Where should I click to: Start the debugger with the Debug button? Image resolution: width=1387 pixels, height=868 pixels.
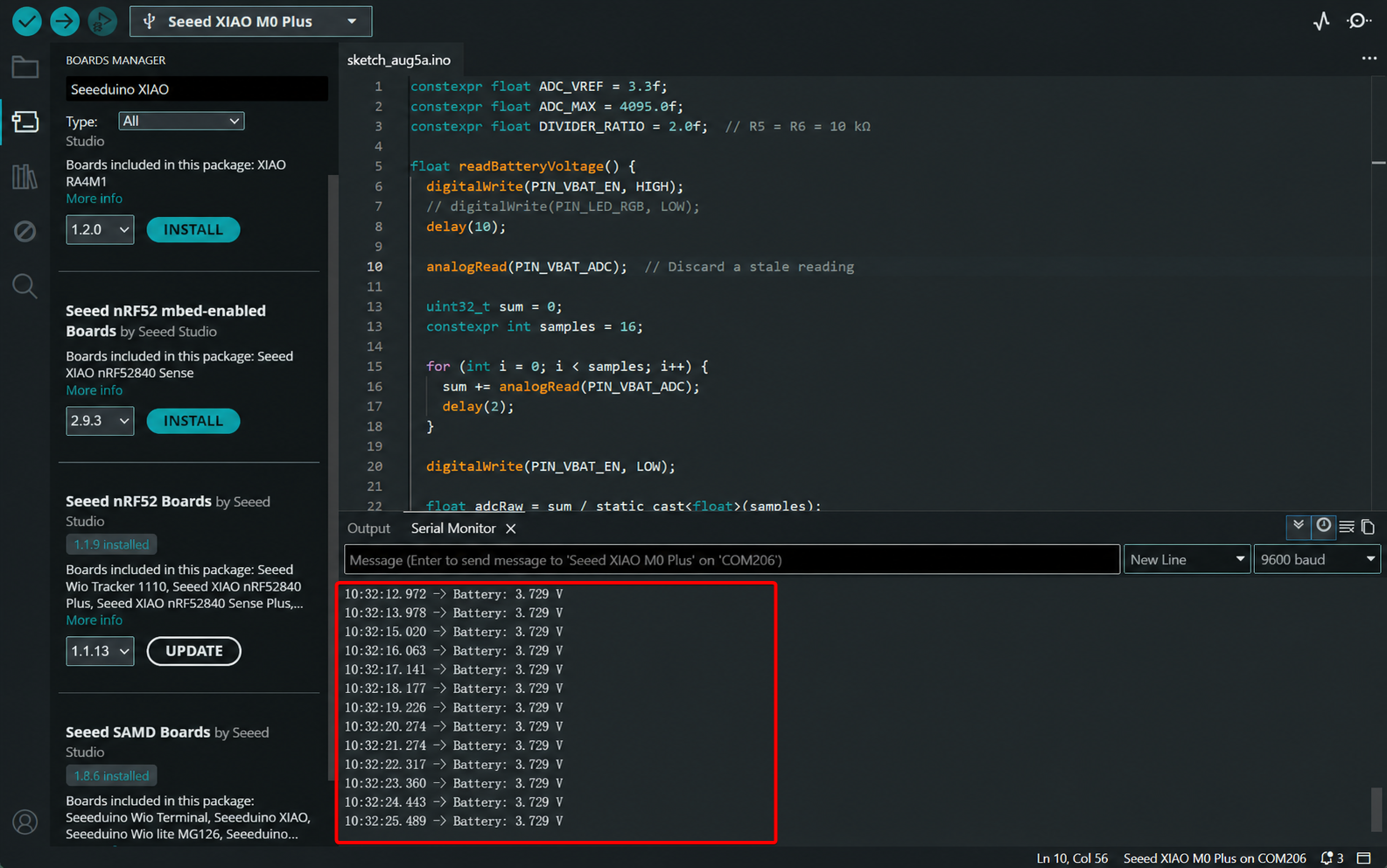point(102,21)
